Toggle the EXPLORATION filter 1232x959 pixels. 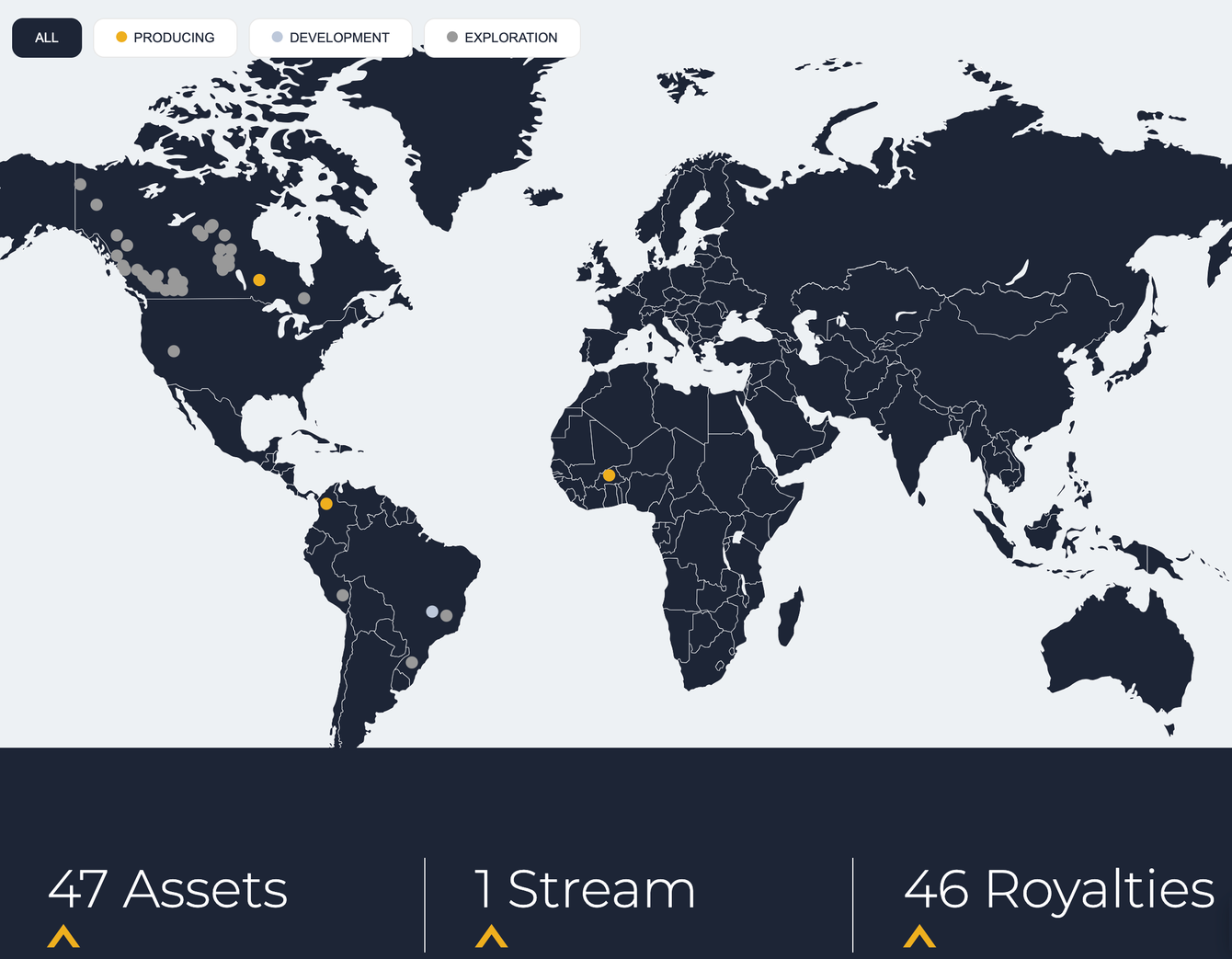[x=502, y=38]
